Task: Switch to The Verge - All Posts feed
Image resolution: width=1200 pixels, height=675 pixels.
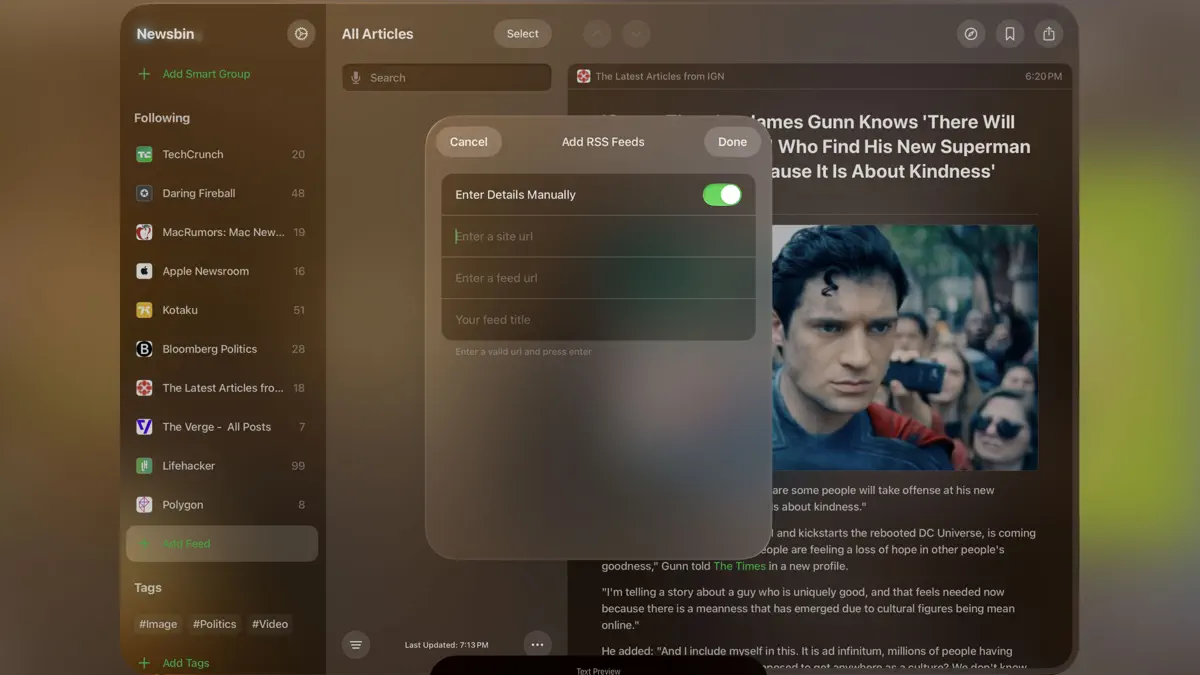Action: click(x=216, y=426)
